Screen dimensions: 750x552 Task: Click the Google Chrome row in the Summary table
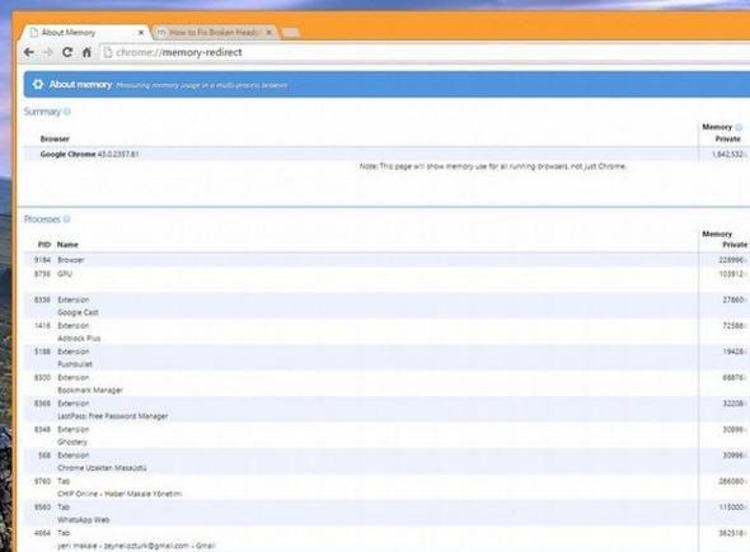click(x=385, y=154)
